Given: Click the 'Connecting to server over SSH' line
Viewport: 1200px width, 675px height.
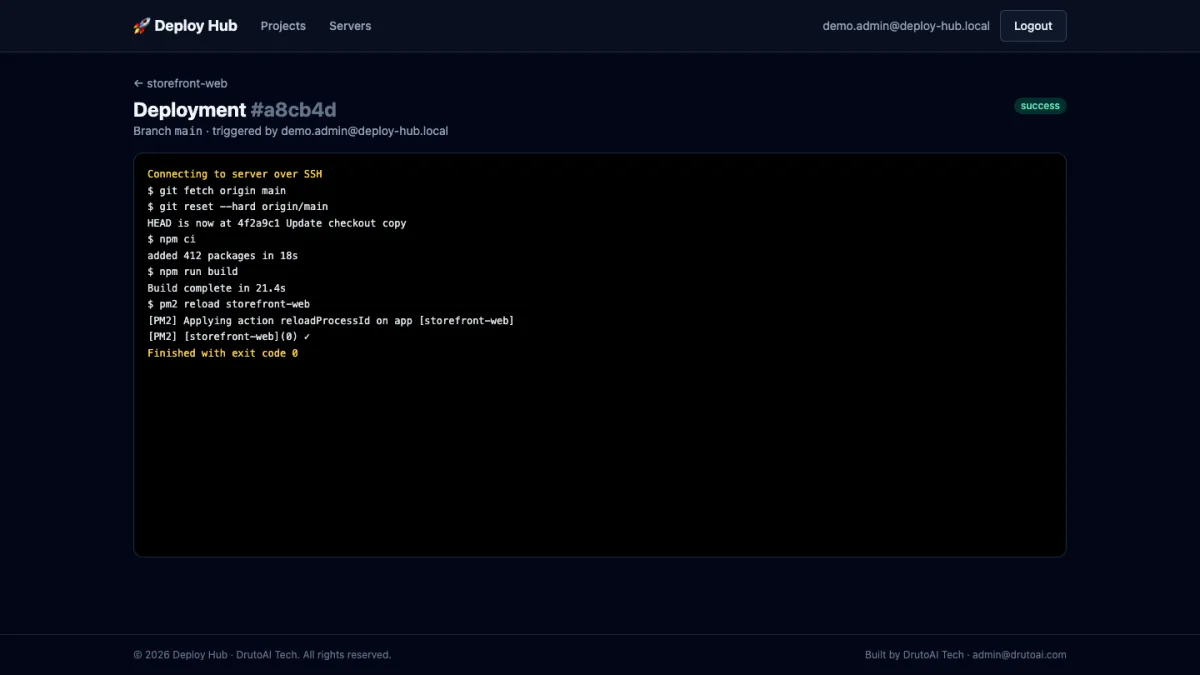Looking at the screenshot, I should 235,174.
